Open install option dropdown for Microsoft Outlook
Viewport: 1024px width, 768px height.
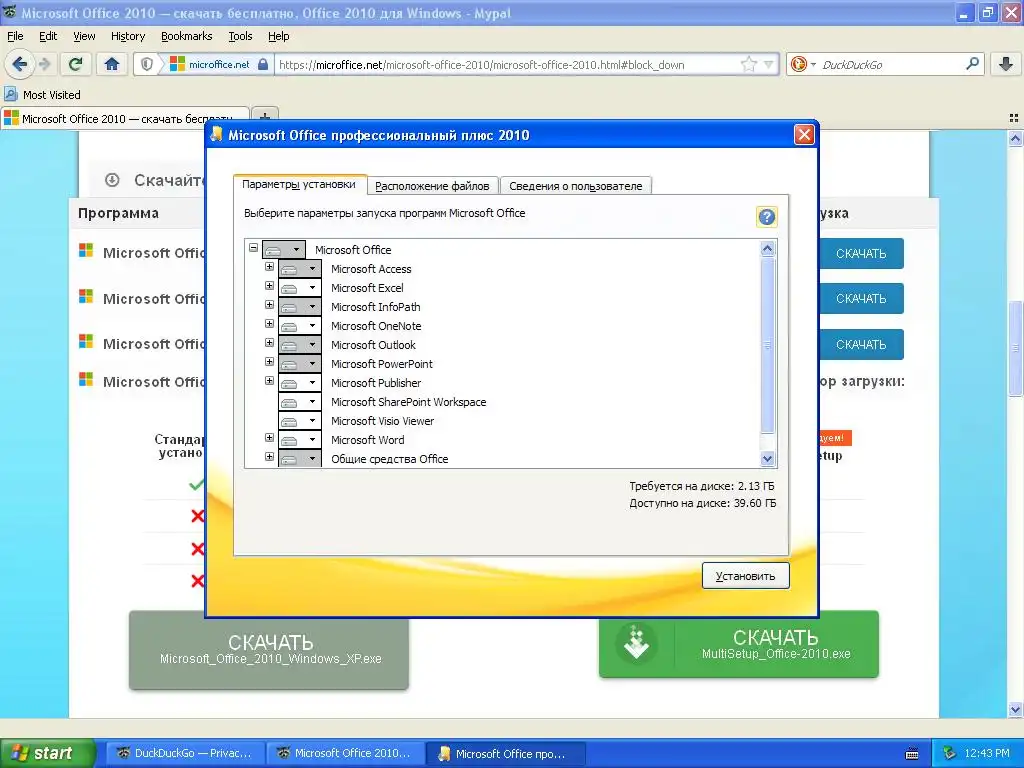pyautogui.click(x=300, y=345)
